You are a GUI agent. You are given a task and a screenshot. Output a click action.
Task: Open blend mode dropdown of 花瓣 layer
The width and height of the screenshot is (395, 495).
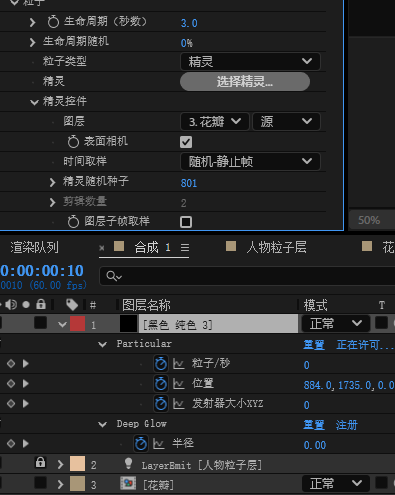tap(335, 483)
